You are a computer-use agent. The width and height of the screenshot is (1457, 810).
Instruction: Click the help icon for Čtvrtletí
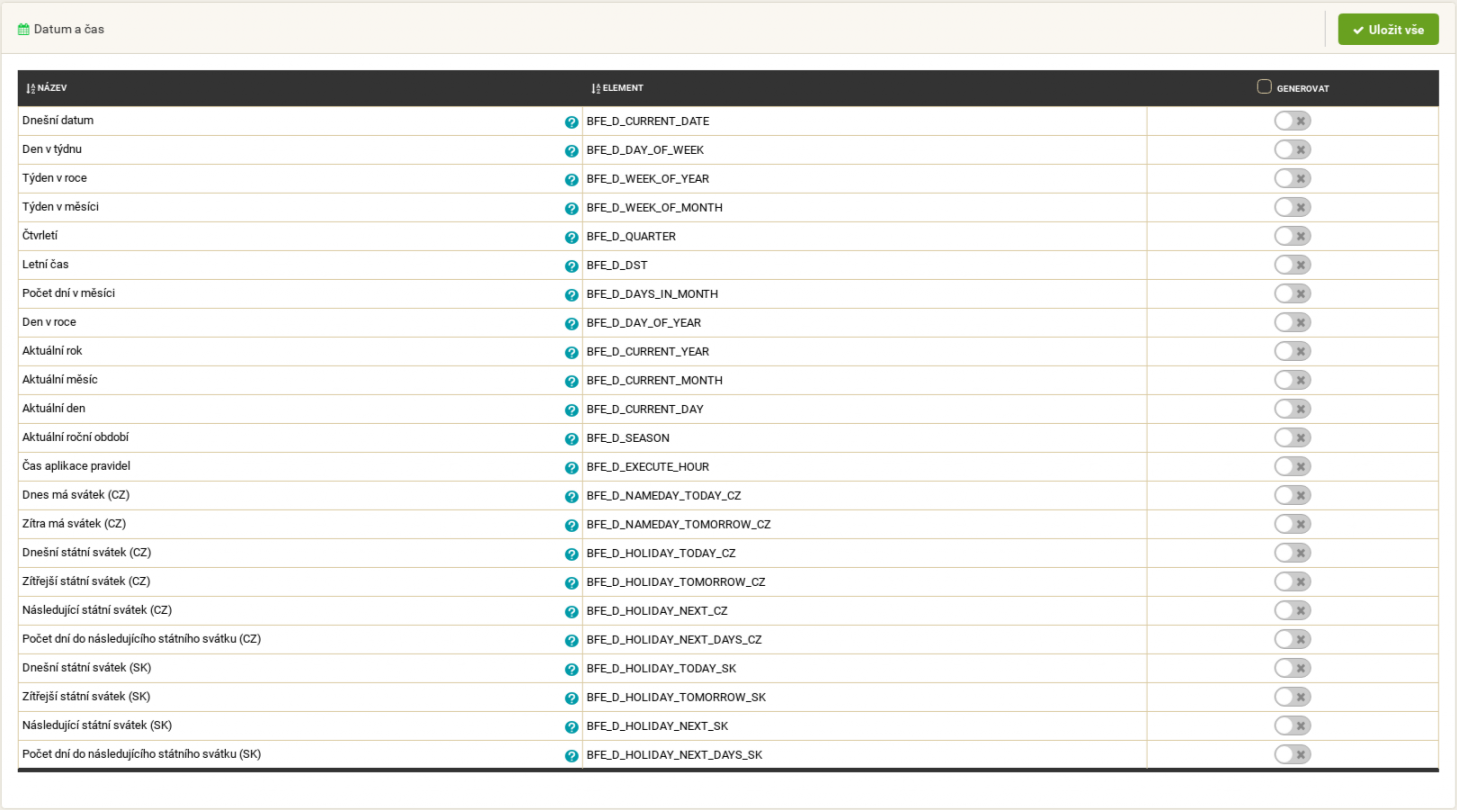click(x=572, y=238)
